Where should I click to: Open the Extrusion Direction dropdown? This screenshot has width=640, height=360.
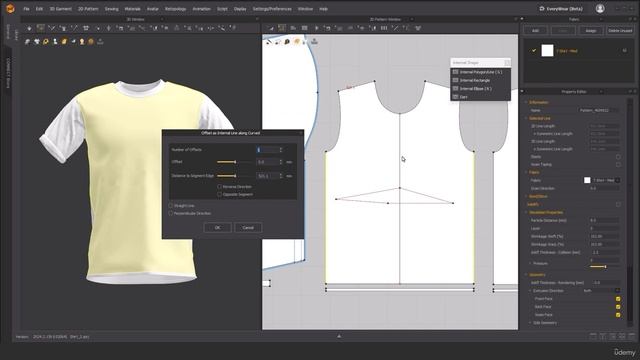point(617,291)
